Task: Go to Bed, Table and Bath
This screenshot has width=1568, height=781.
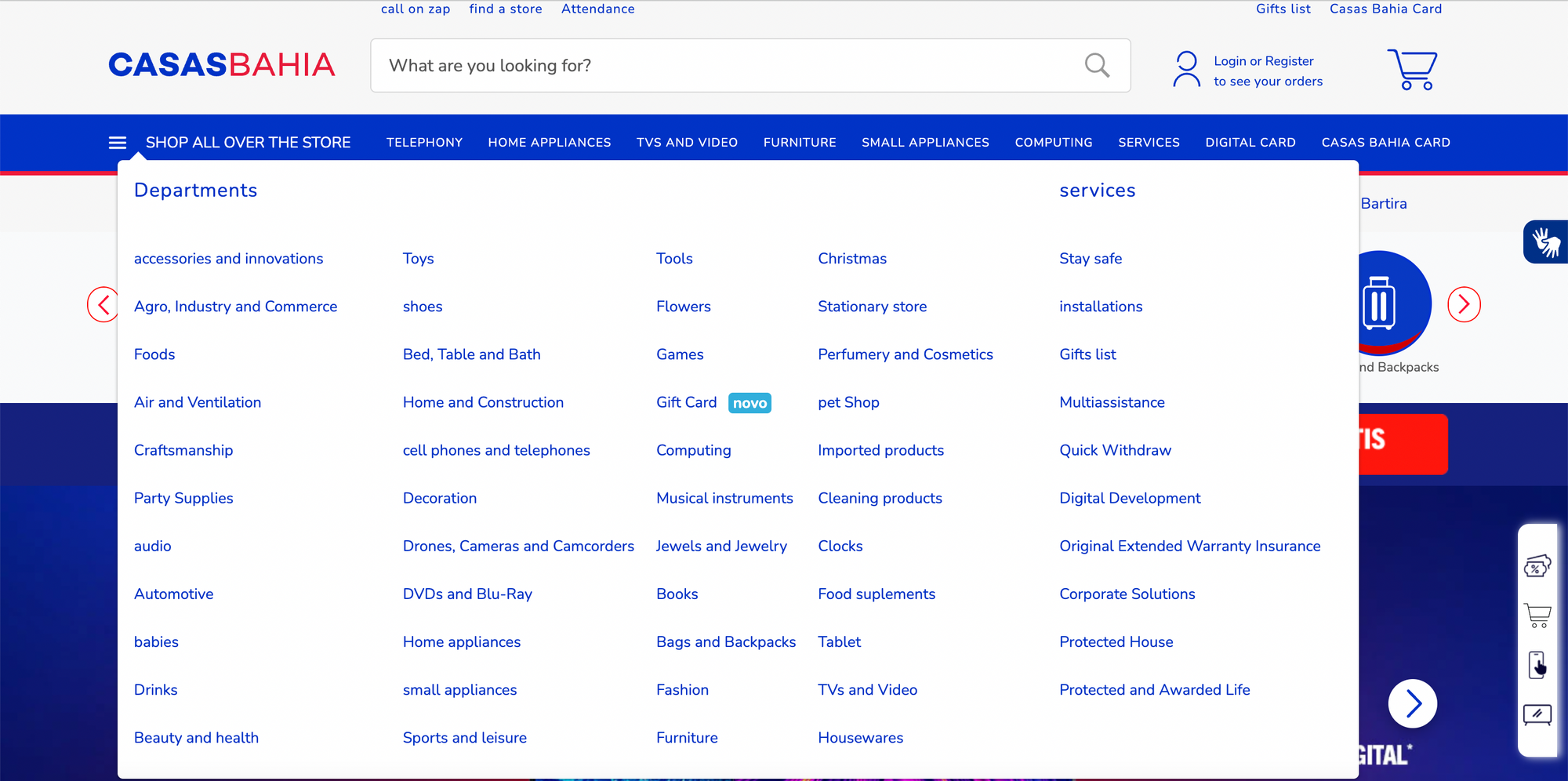Action: click(471, 354)
